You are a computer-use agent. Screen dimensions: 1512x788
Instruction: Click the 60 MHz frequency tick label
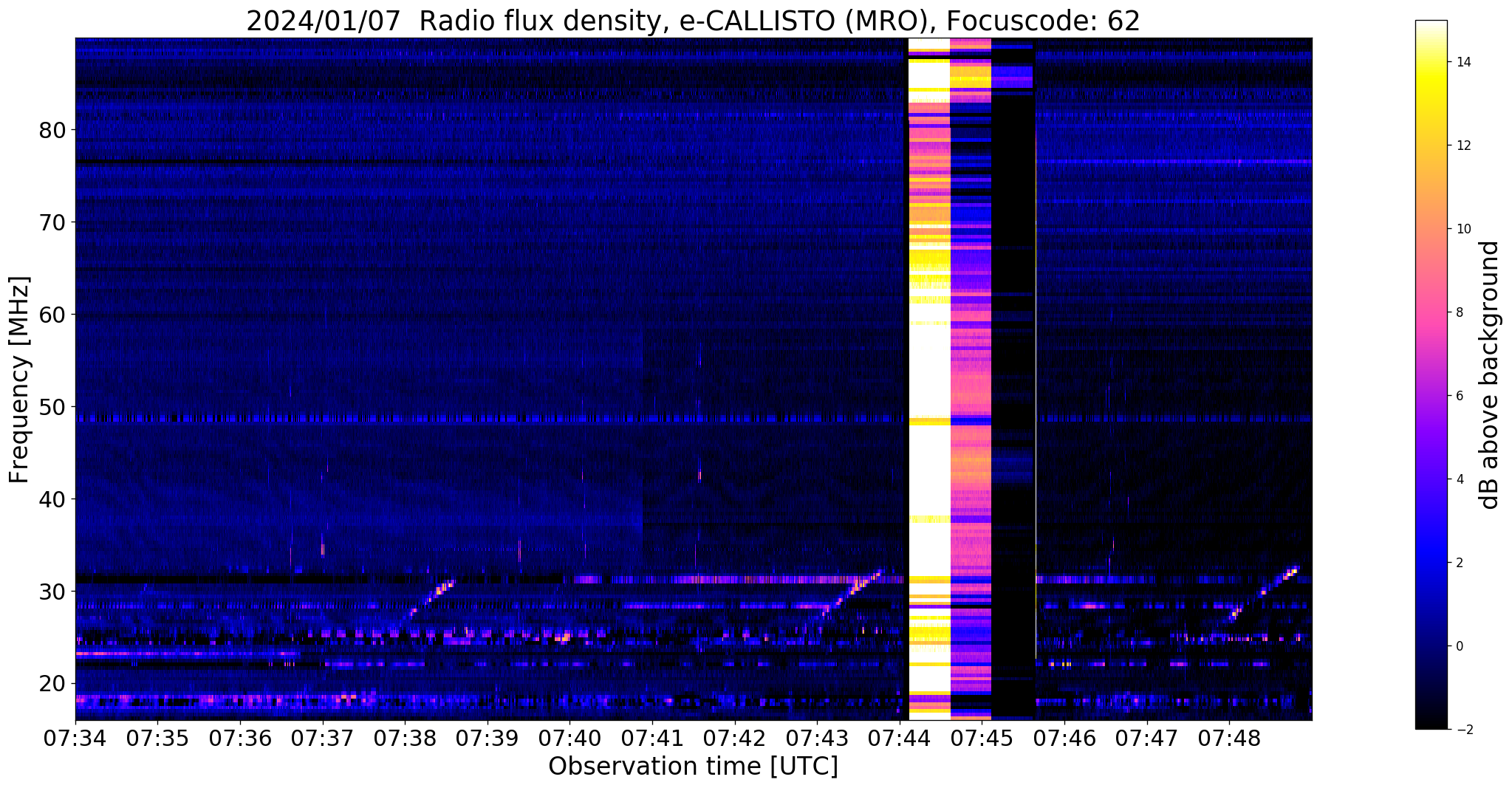click(52, 315)
